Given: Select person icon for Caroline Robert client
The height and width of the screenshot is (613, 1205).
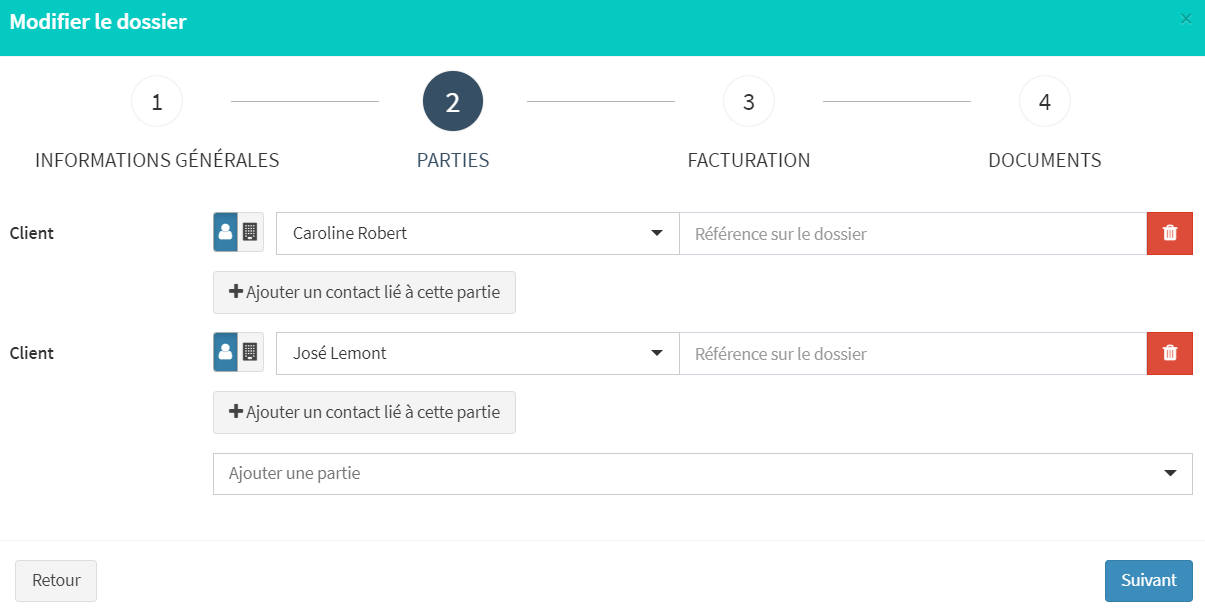Looking at the screenshot, I should point(226,232).
